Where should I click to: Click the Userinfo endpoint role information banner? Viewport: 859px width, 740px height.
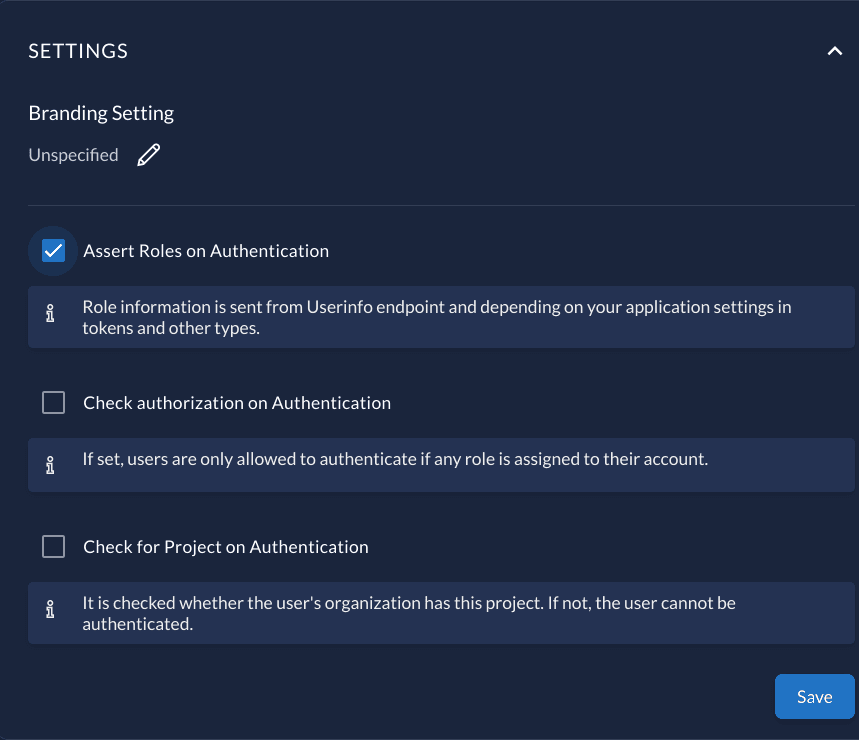(x=440, y=316)
